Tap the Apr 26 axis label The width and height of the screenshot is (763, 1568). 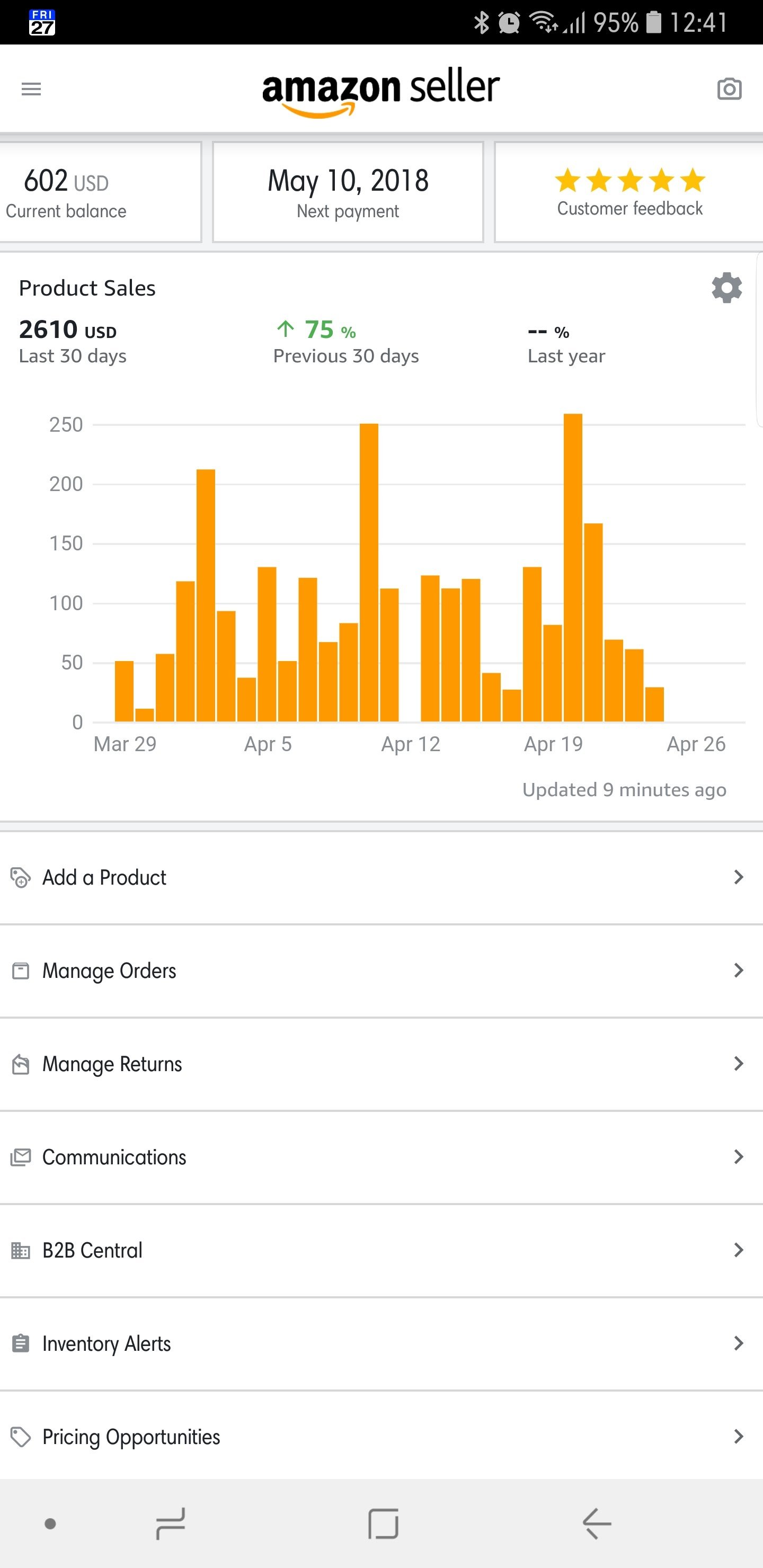pyautogui.click(x=696, y=744)
